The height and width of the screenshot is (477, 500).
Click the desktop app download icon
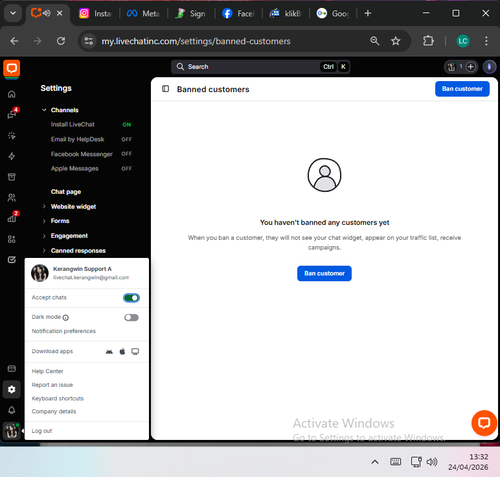click(135, 351)
